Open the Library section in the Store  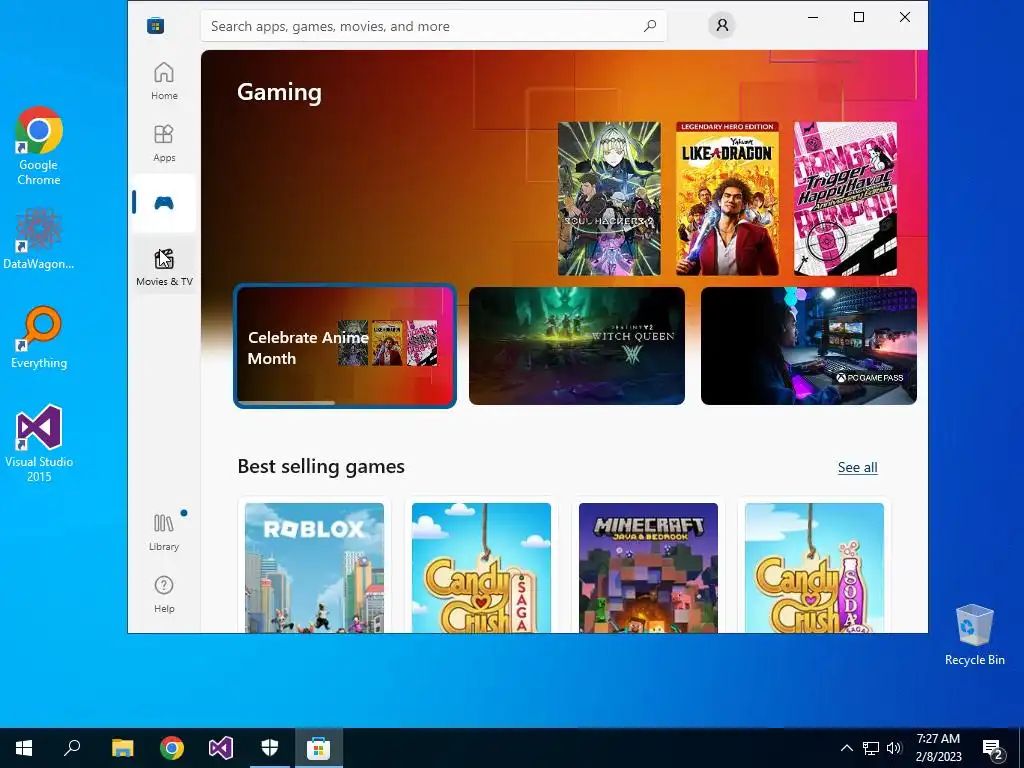pyautogui.click(x=164, y=532)
